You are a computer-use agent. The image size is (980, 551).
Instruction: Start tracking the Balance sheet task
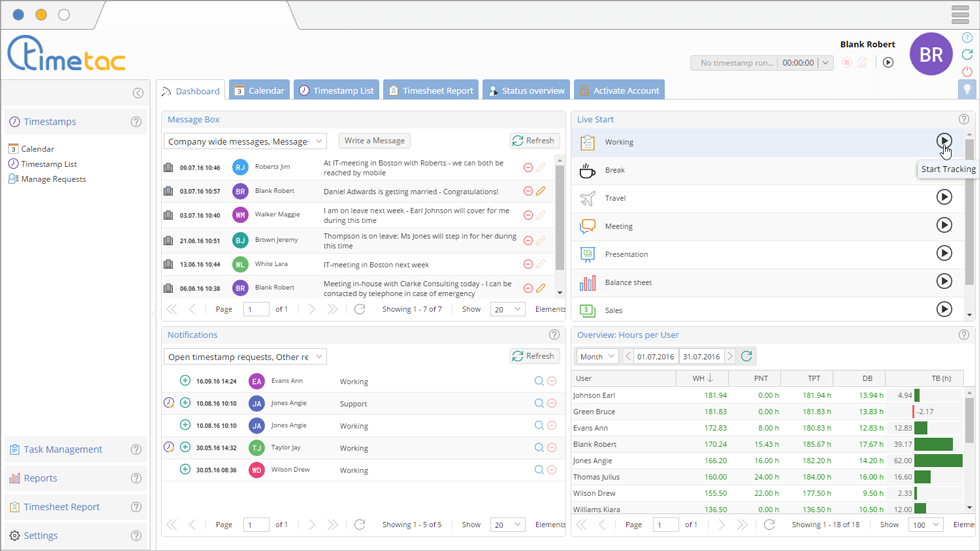click(x=944, y=281)
